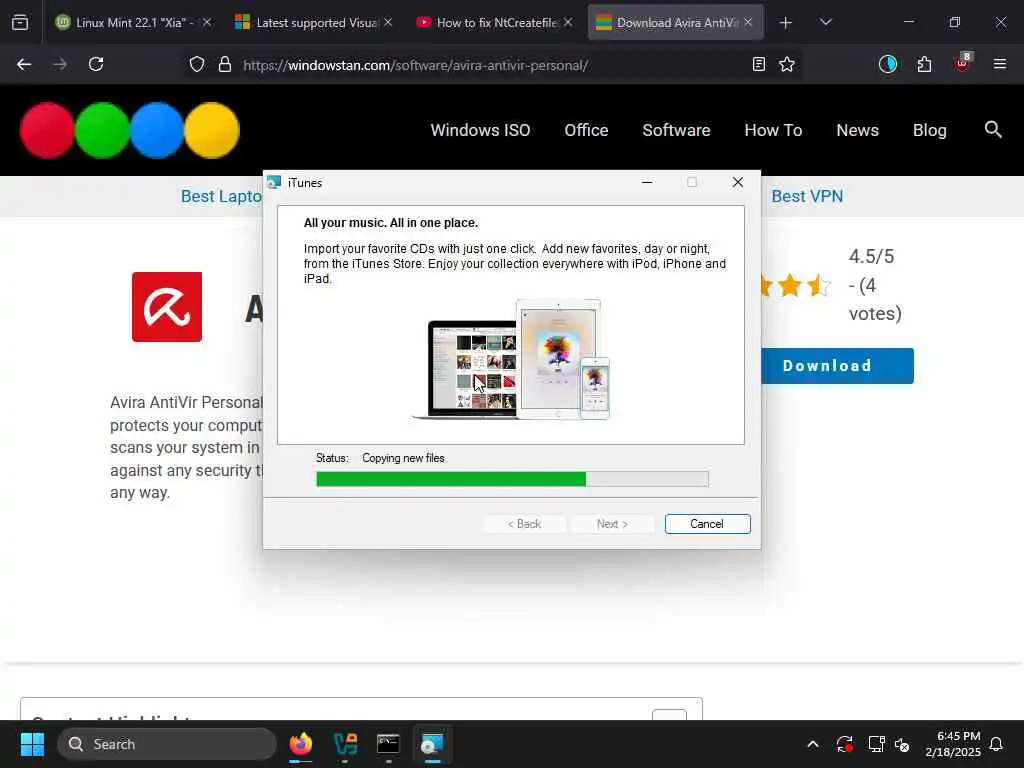
Task: Show site security padlock info
Action: click(x=225, y=65)
